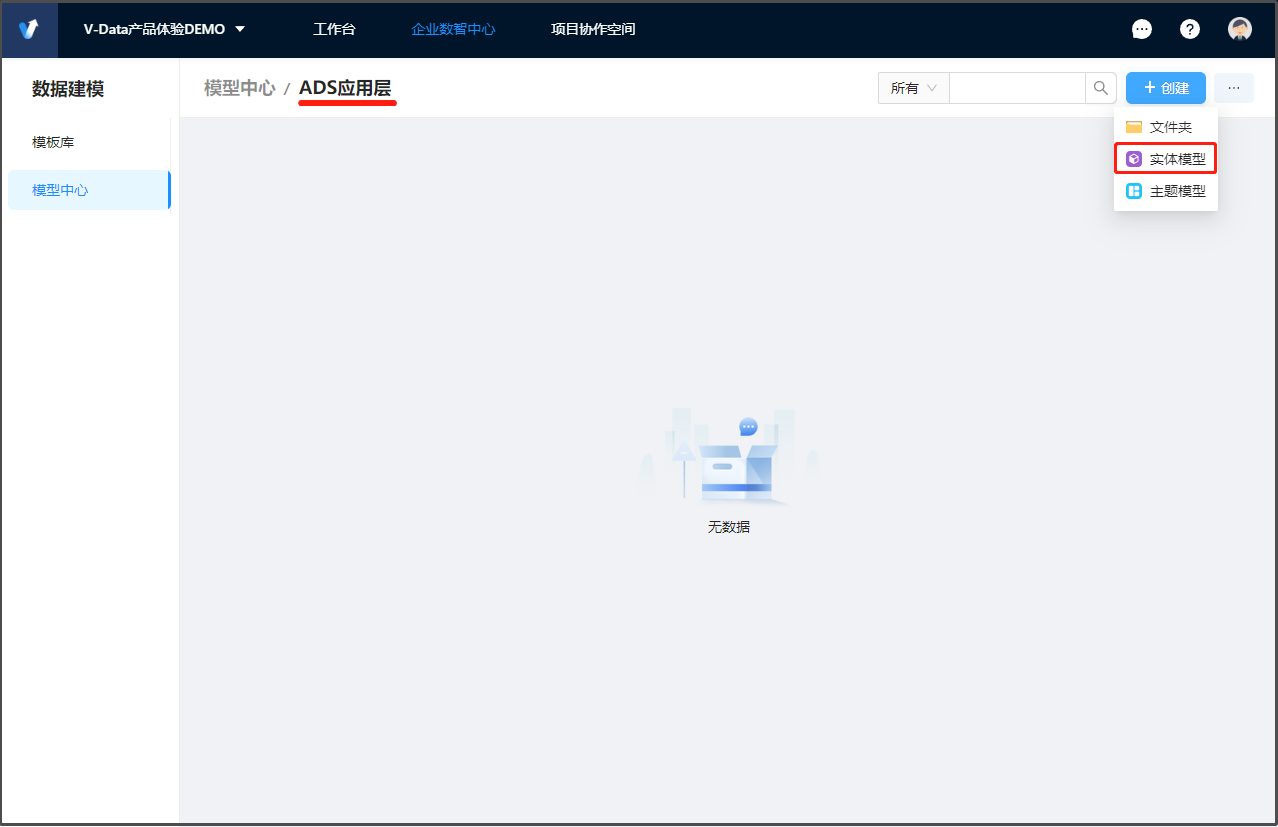Select 模型中心 in the left sidebar

60,190
